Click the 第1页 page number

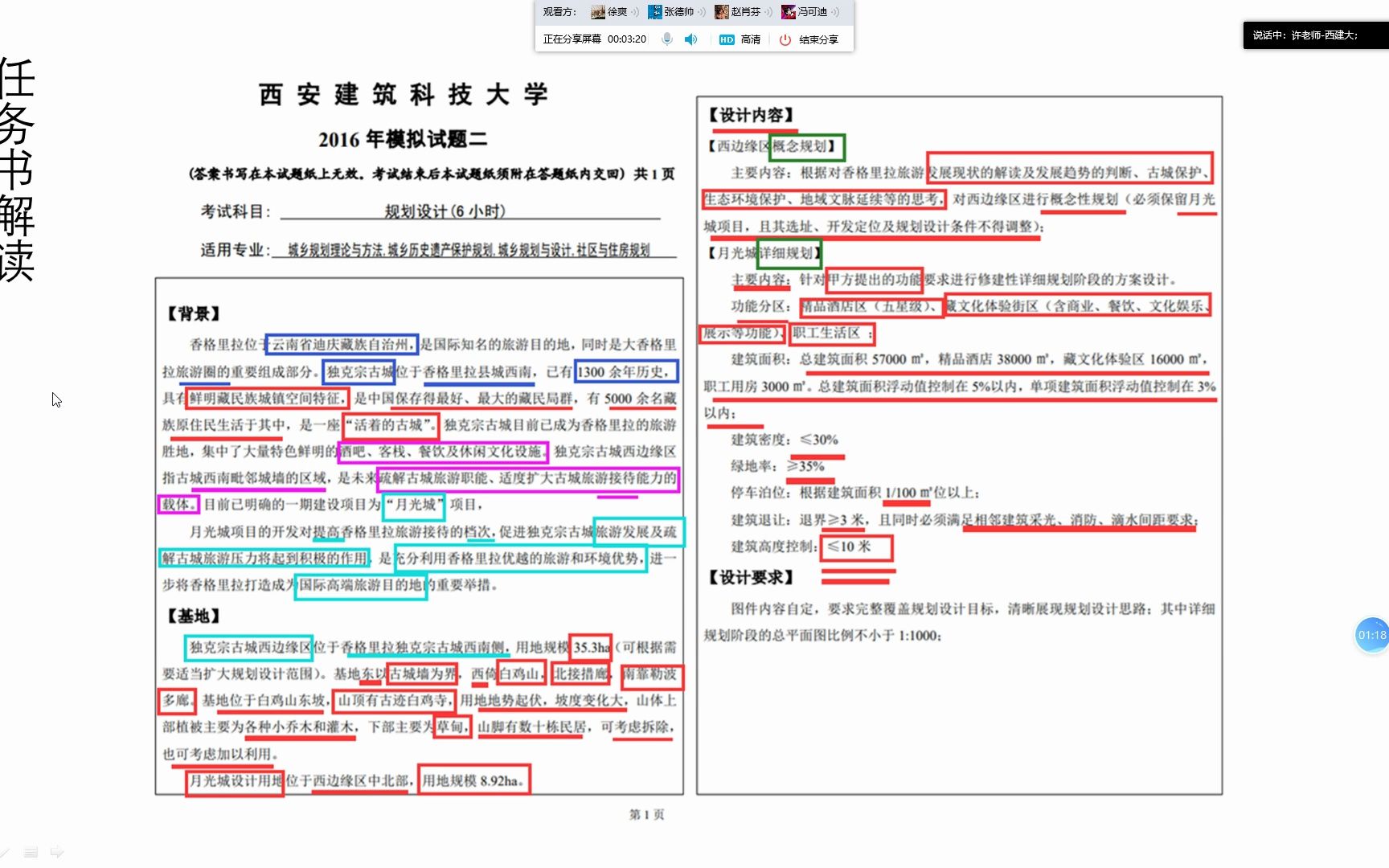click(x=647, y=814)
